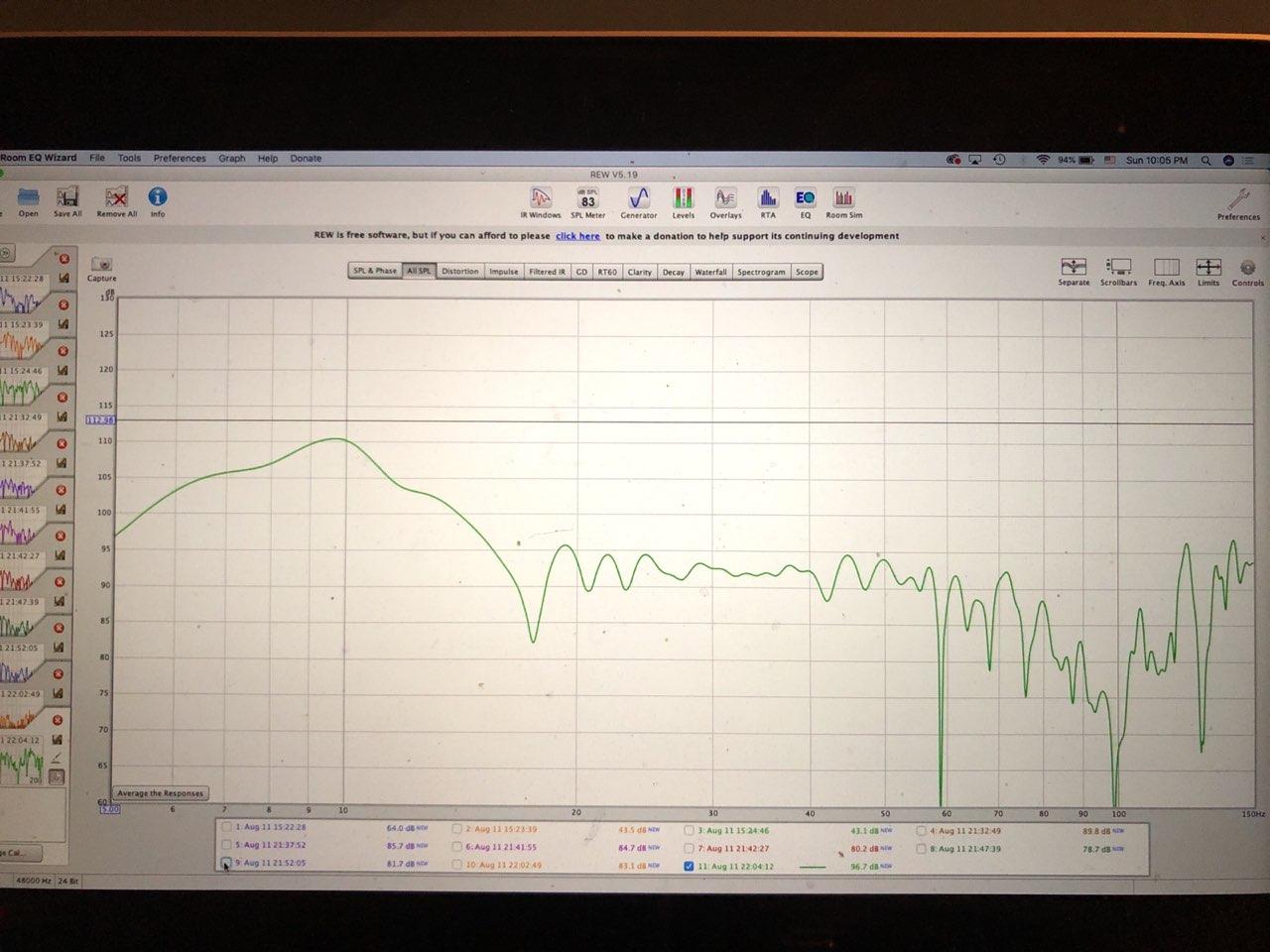Click Average the Responses button

(x=160, y=793)
